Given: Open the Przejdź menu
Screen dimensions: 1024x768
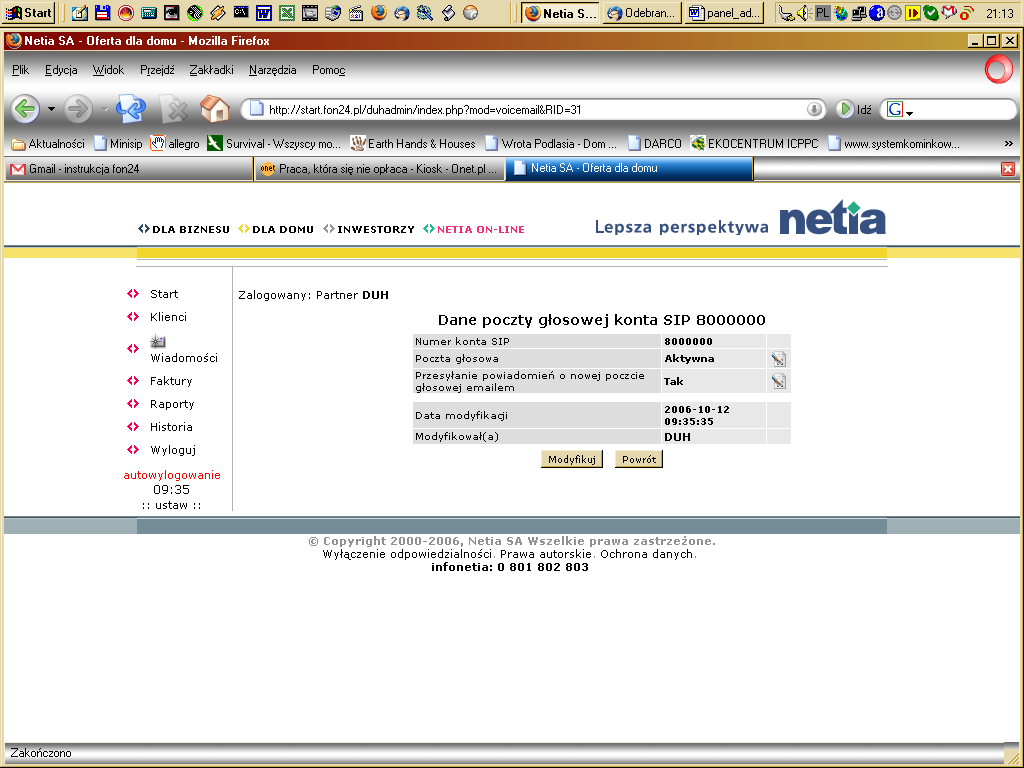Looking at the screenshot, I should (x=157, y=70).
